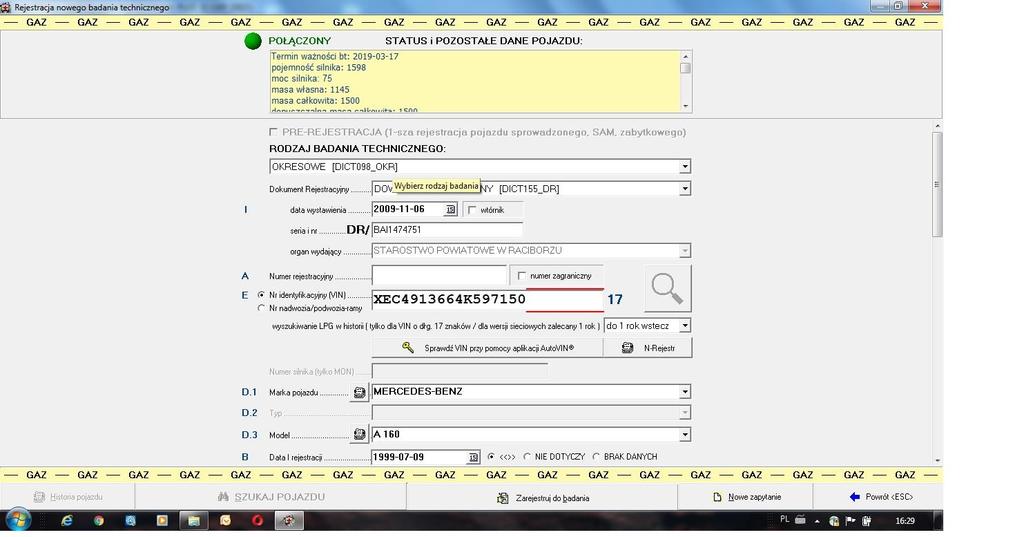Click Nowe zapytanie button

coord(746,498)
